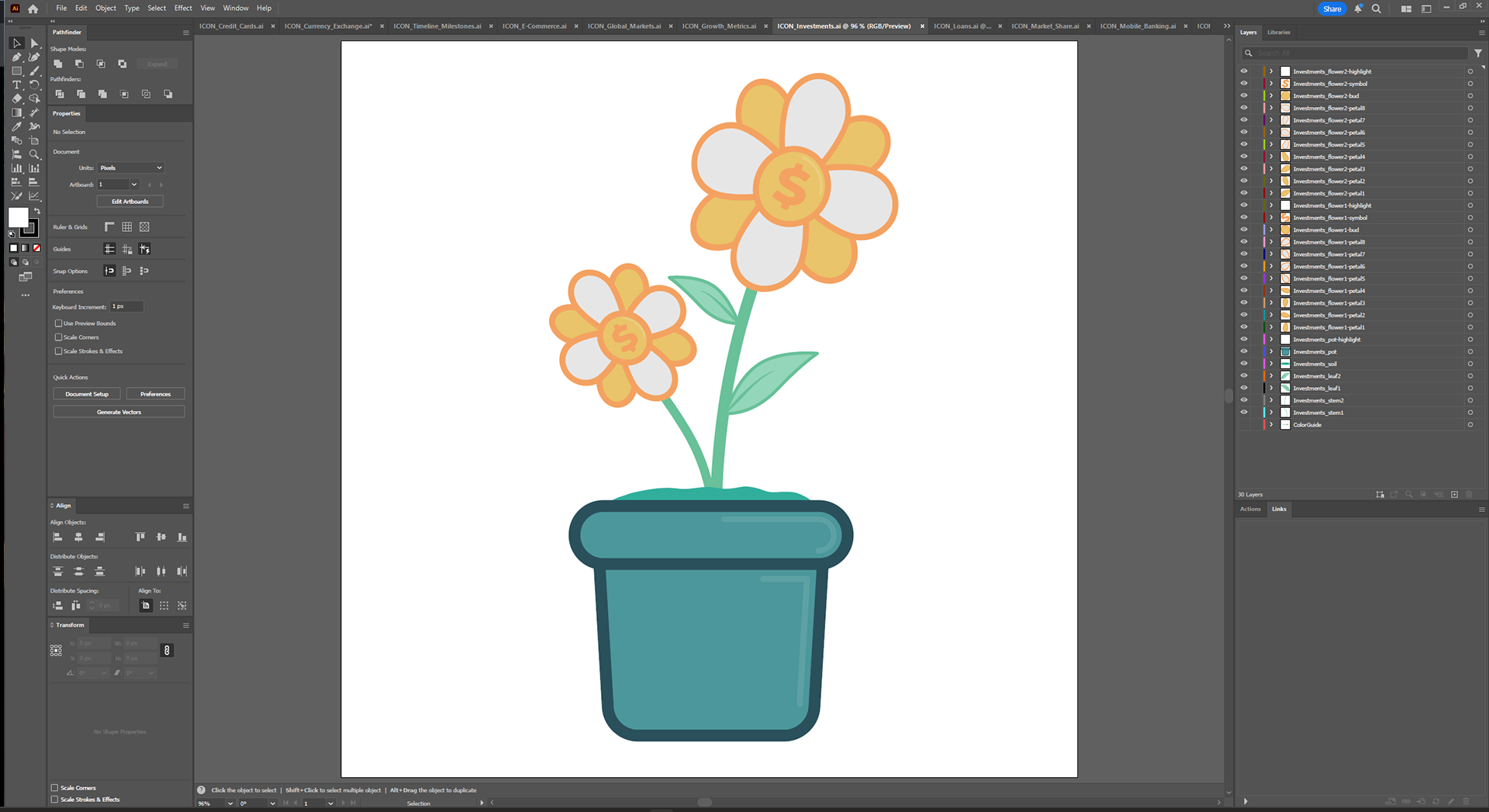Click the Intersect shape mode icon
Viewport: 1489px width, 812px height.
point(101,64)
